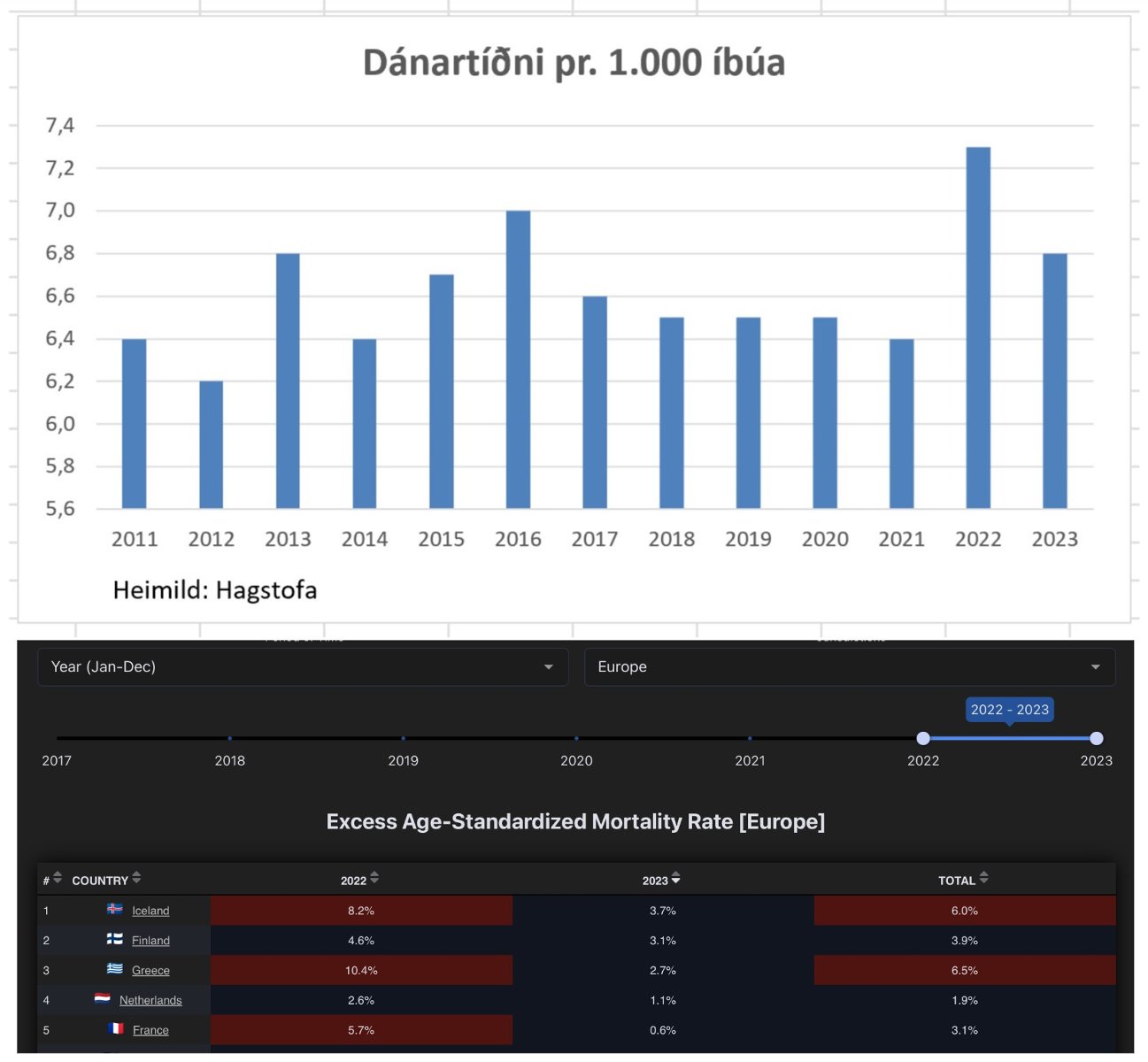
Task: Sort table by COUNTRY column arrows
Action: pyautogui.click(x=136, y=878)
